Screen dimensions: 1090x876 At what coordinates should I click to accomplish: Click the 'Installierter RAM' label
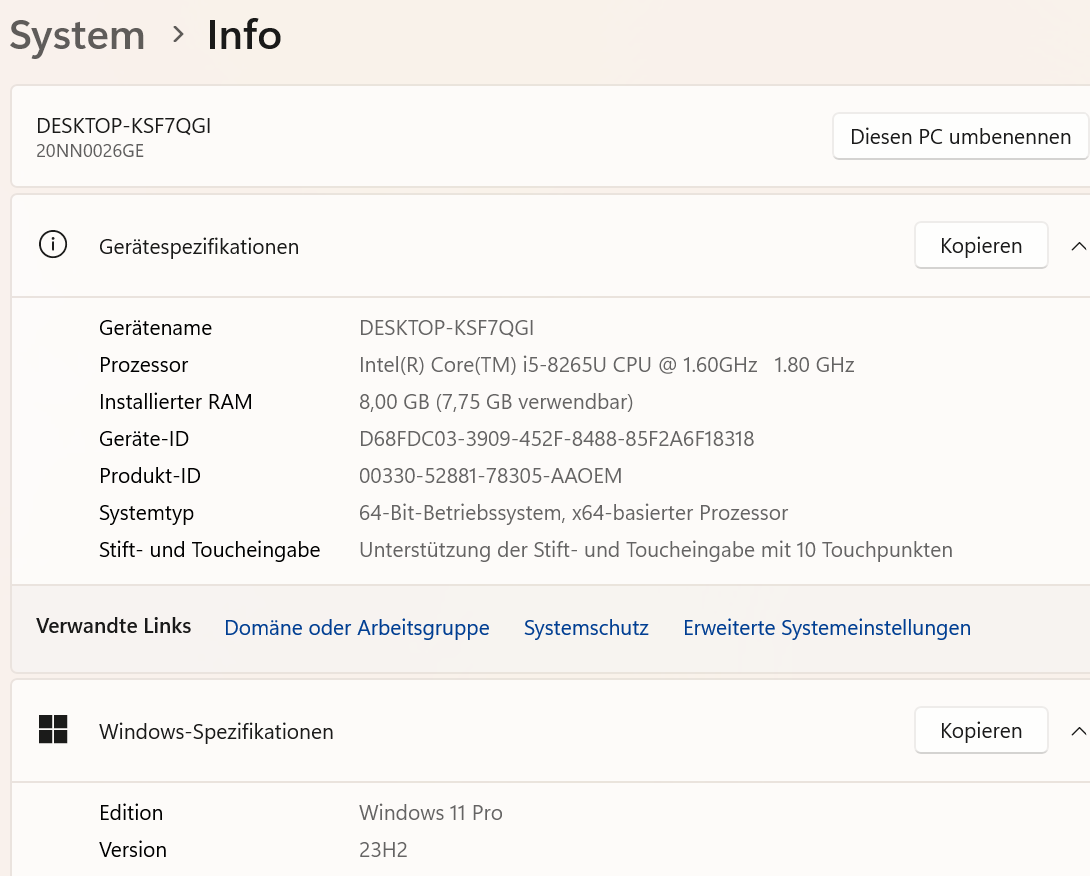coord(176,402)
